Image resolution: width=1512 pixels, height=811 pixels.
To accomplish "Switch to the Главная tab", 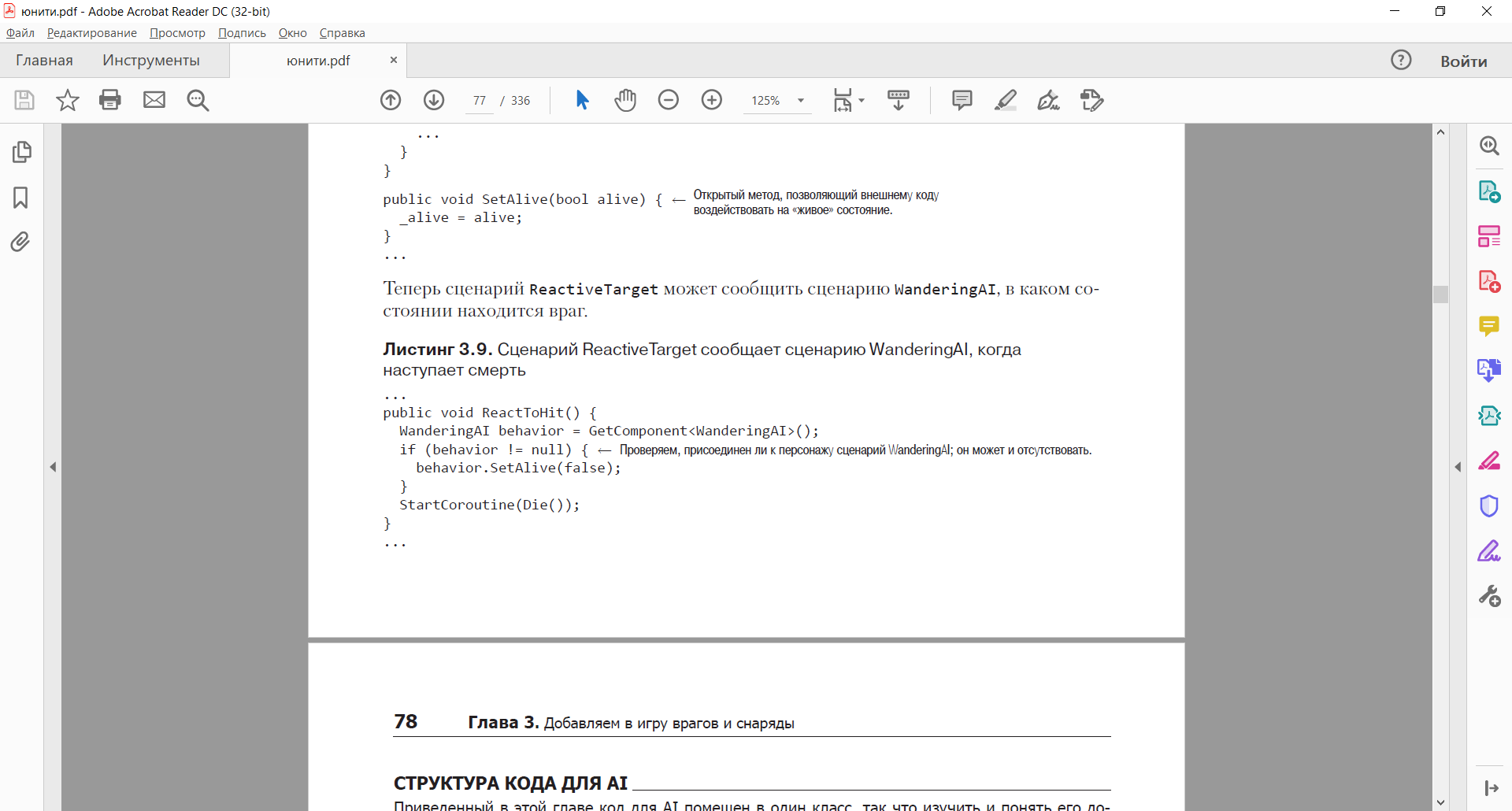I will point(44,61).
